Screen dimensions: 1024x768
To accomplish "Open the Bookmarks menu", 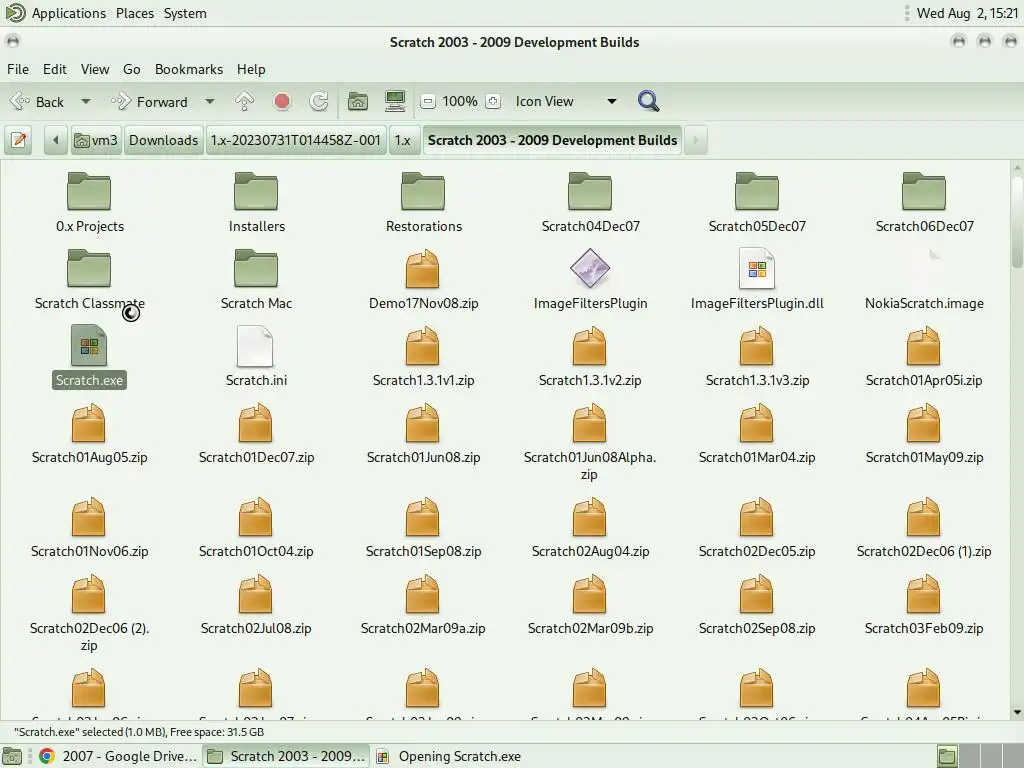I will (189, 69).
